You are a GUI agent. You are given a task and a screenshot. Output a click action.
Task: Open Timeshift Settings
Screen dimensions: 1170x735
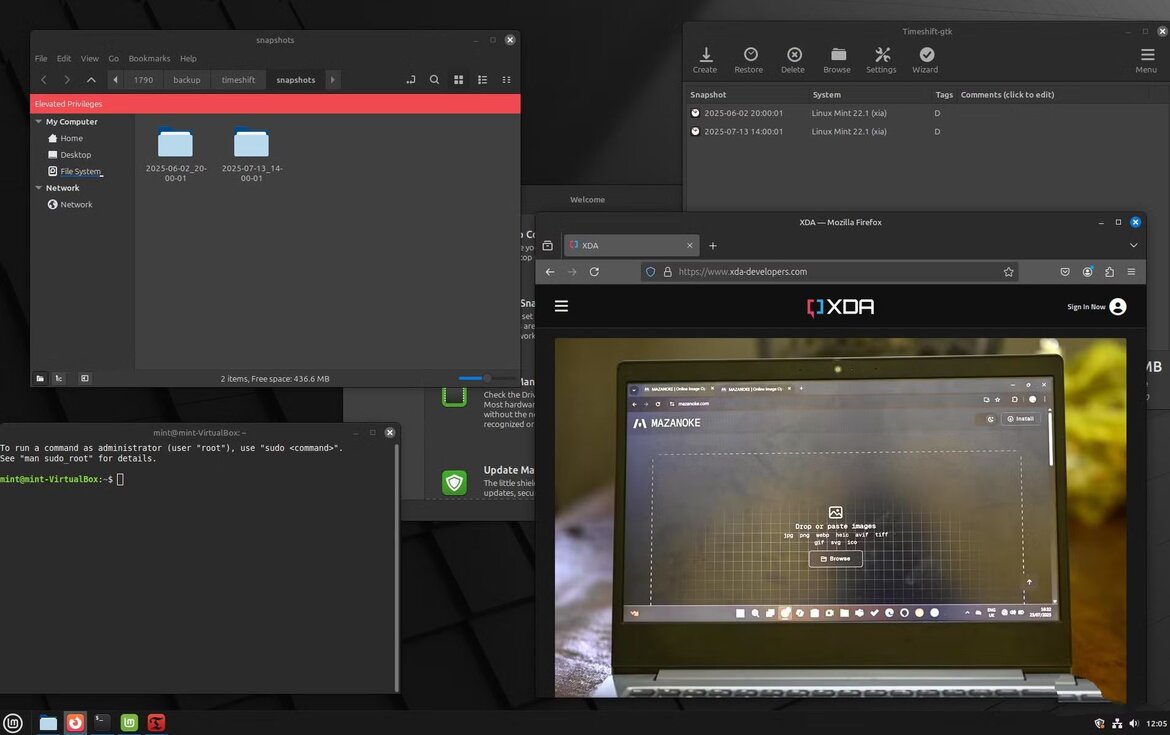[x=881, y=57]
